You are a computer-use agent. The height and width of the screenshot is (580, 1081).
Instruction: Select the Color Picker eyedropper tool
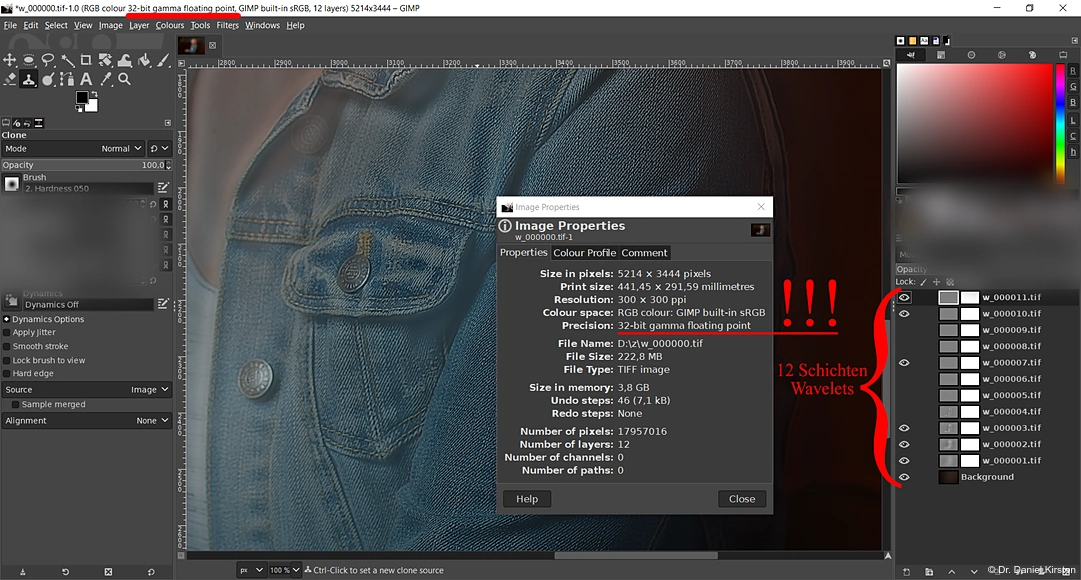click(x=105, y=79)
